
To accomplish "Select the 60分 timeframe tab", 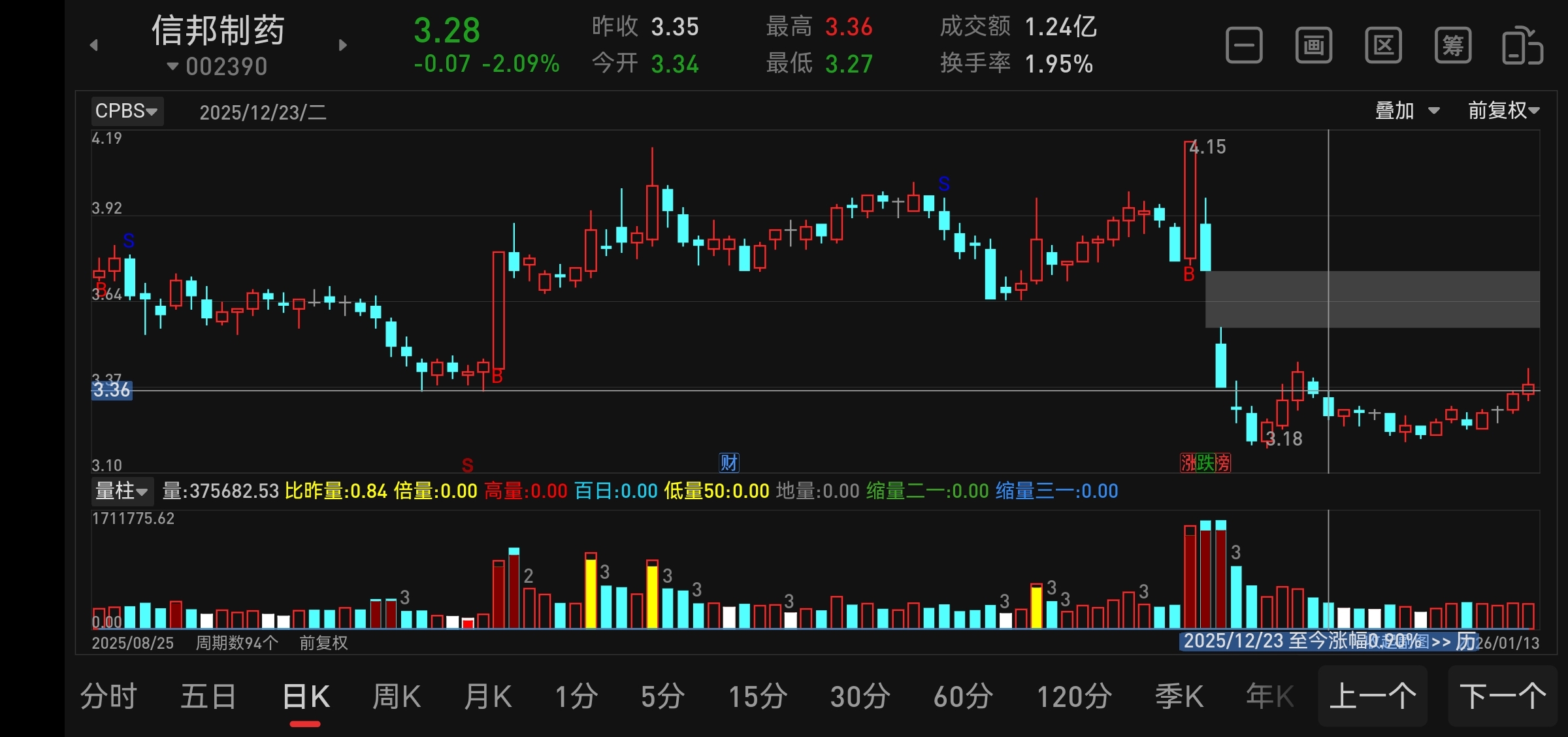I will click(x=963, y=696).
